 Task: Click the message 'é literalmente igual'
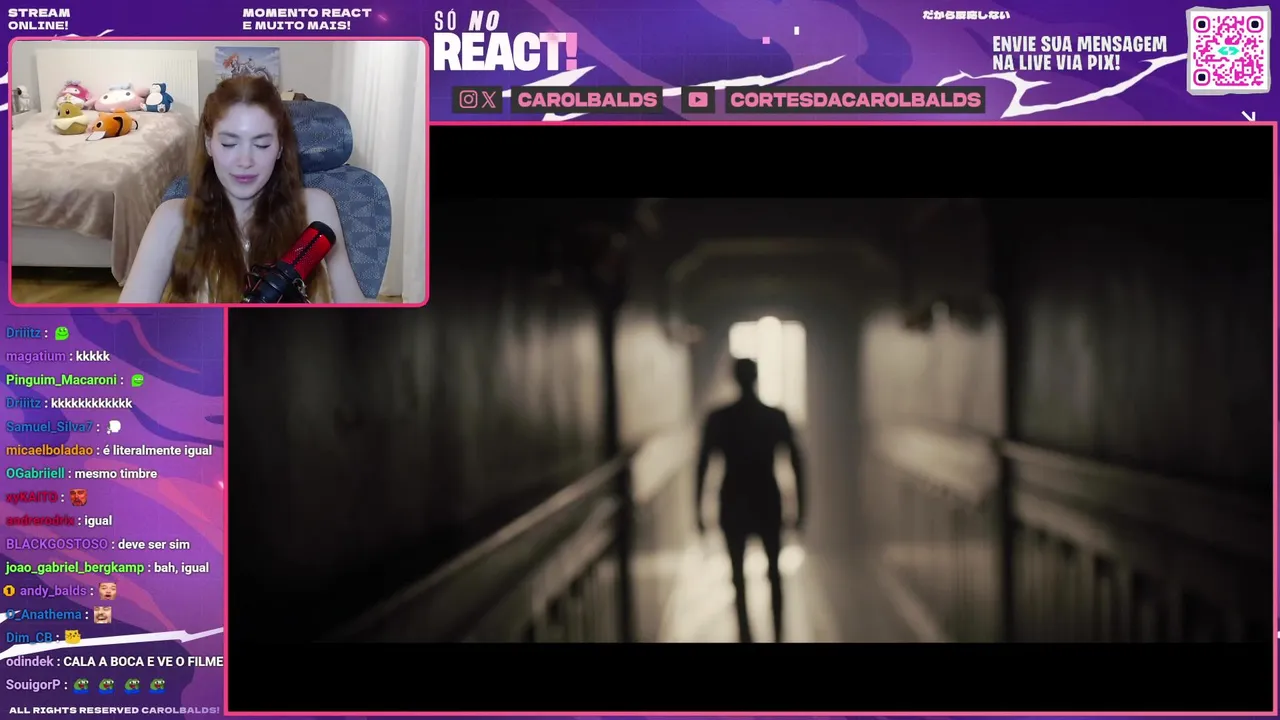pos(157,450)
